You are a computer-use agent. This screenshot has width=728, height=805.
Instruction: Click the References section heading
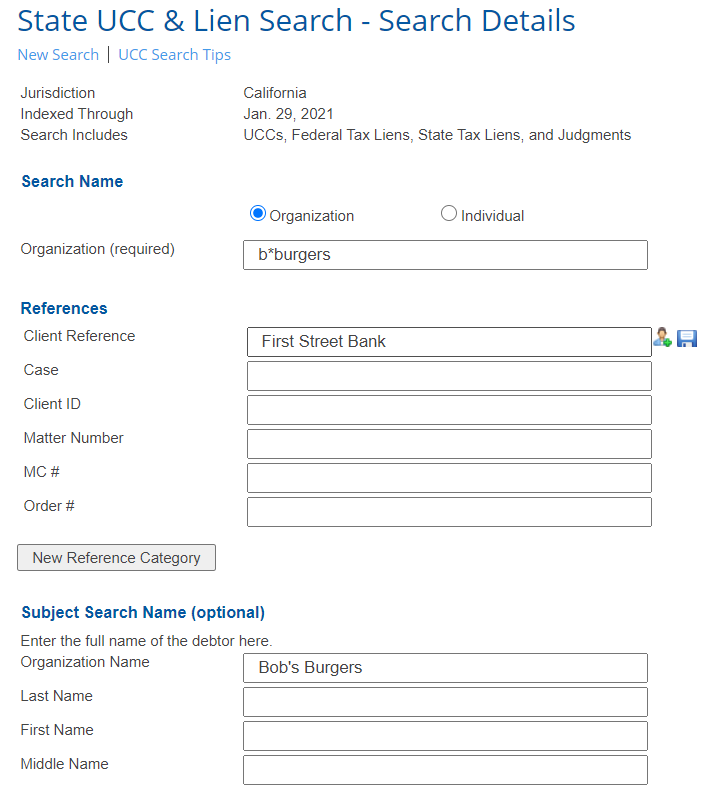point(64,308)
